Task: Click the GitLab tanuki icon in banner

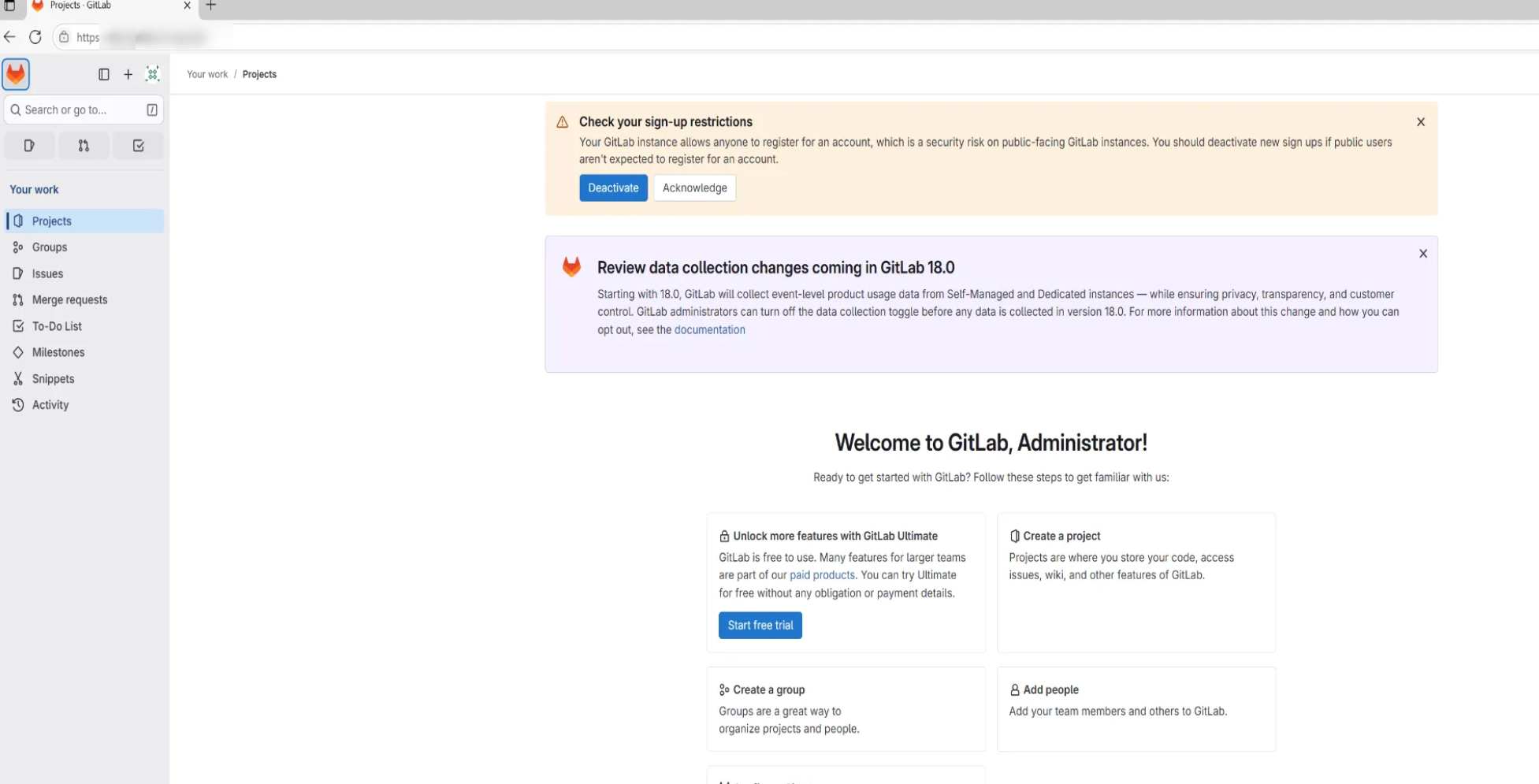Action: 571,267
